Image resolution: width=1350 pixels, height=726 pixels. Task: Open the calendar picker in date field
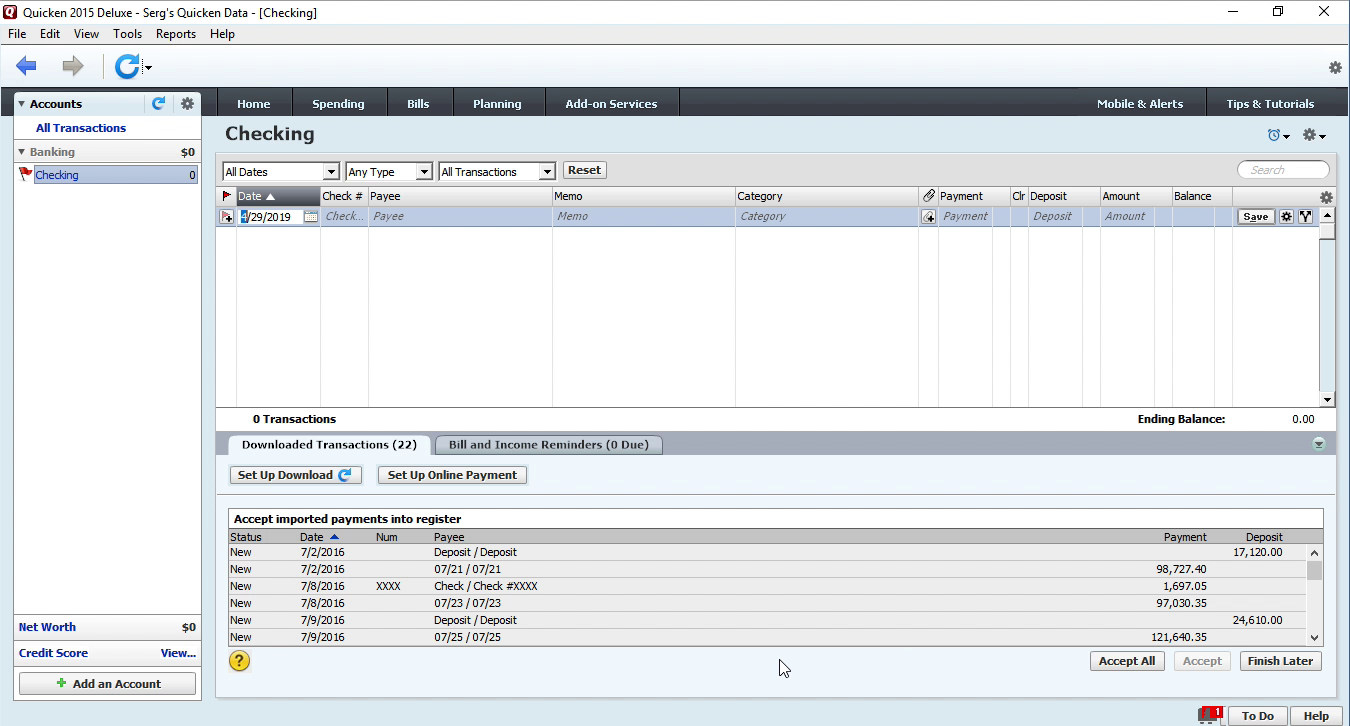point(311,216)
